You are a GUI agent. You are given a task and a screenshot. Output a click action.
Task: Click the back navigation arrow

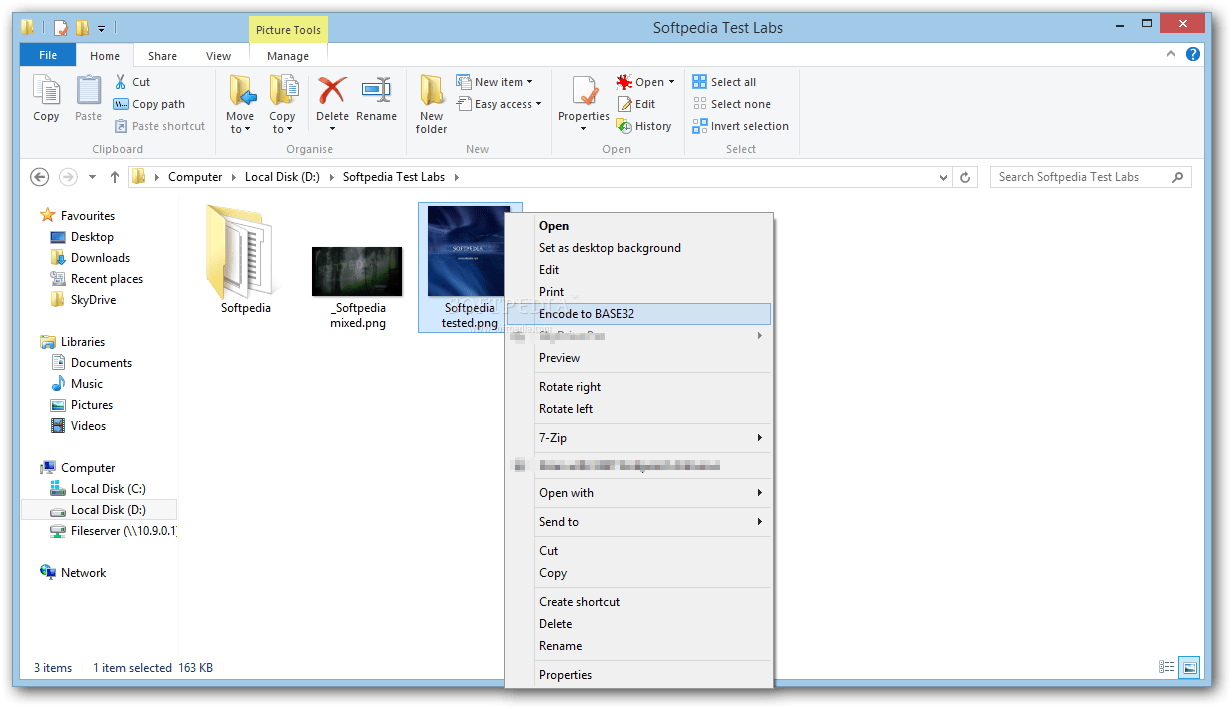click(39, 177)
